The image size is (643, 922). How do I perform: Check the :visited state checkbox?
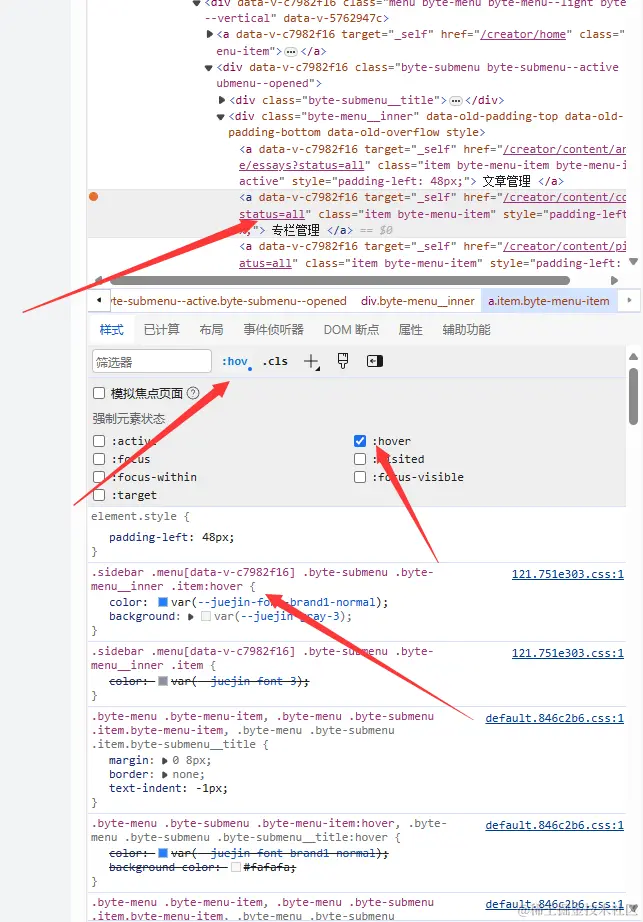point(360,459)
